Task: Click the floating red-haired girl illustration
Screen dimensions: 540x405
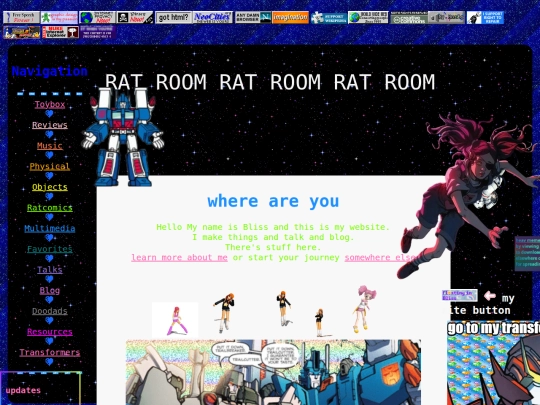Action: [x=465, y=196]
